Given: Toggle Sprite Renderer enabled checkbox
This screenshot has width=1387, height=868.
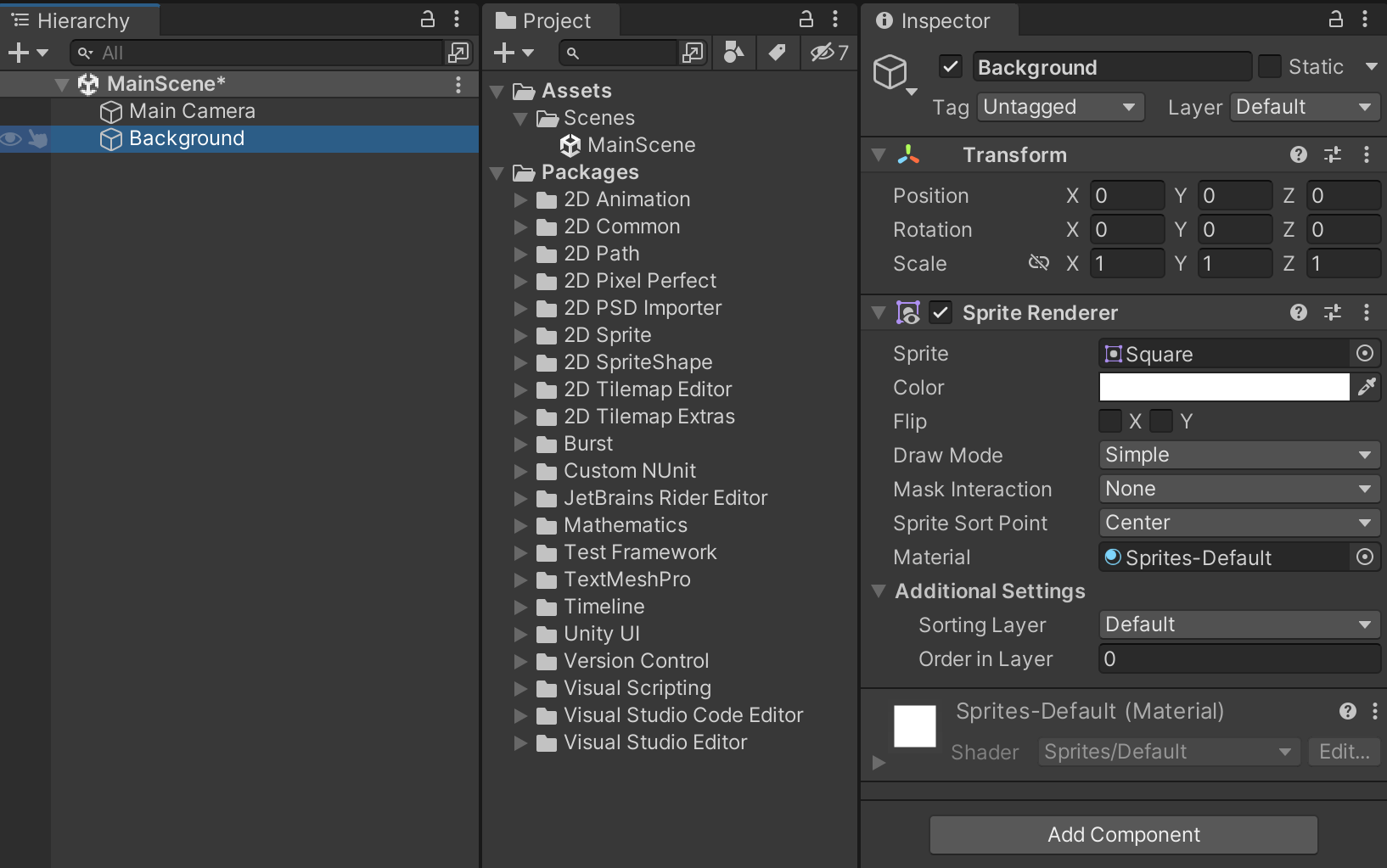Looking at the screenshot, I should click(x=941, y=312).
